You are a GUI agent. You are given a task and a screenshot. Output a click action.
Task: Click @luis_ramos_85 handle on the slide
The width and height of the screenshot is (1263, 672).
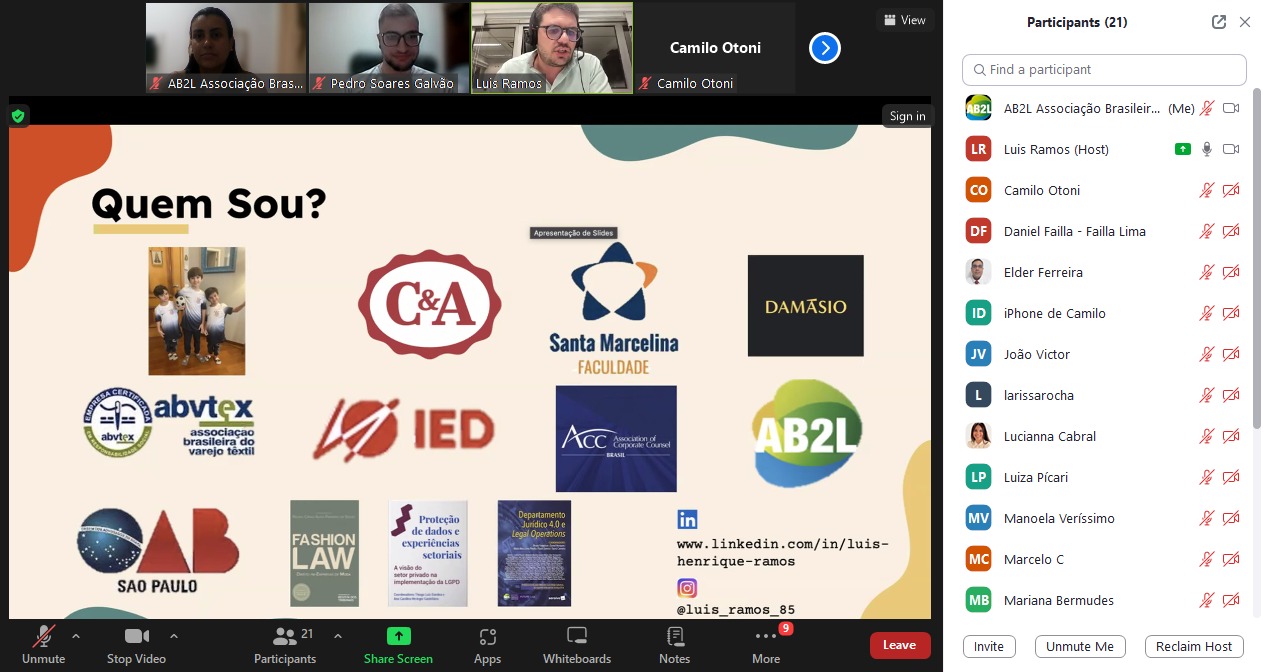tap(735, 609)
